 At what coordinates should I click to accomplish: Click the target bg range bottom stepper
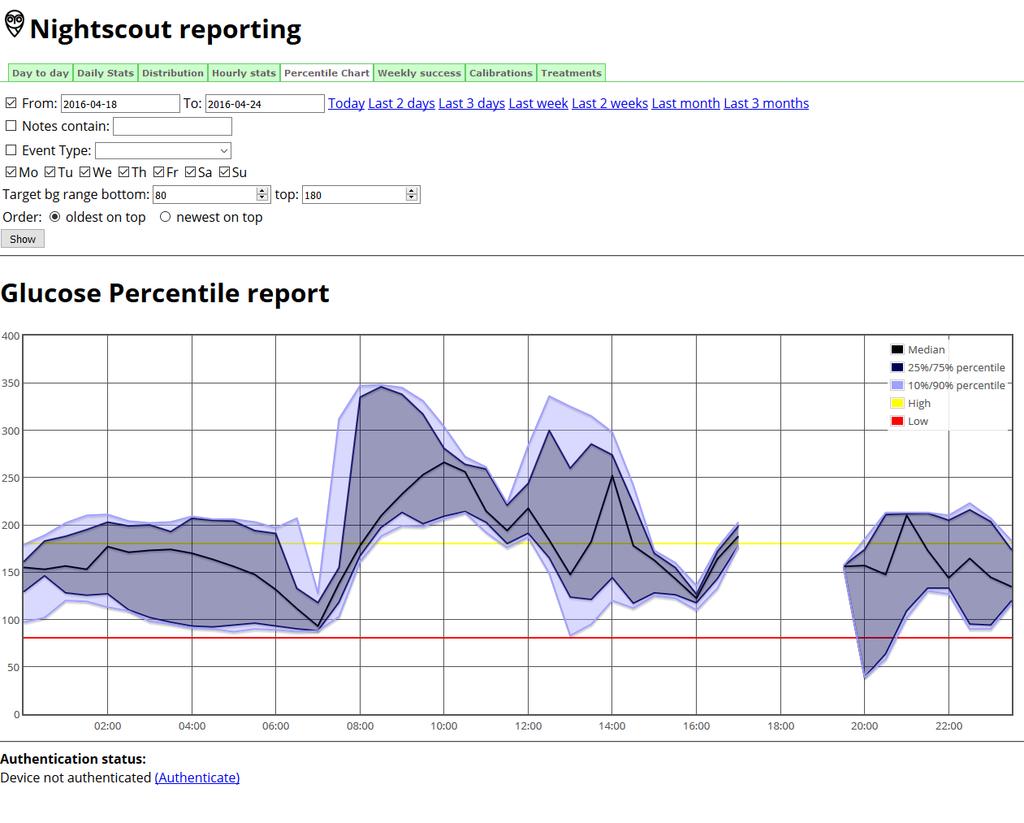(x=263, y=195)
